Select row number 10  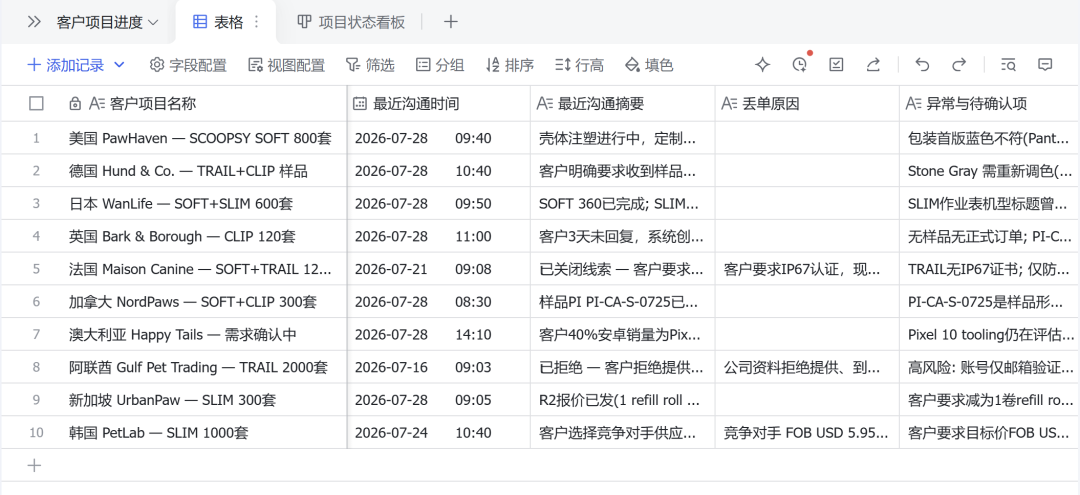click(37, 432)
